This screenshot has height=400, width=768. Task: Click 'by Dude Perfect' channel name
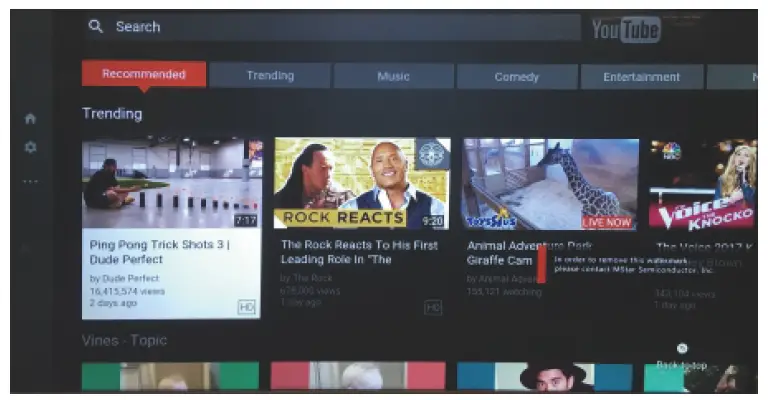124,279
